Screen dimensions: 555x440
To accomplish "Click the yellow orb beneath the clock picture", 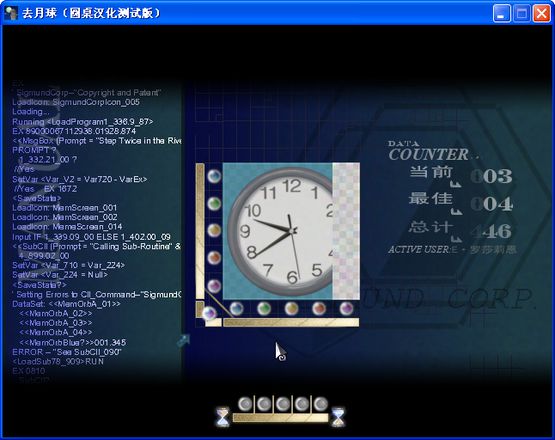I will pos(291,309).
